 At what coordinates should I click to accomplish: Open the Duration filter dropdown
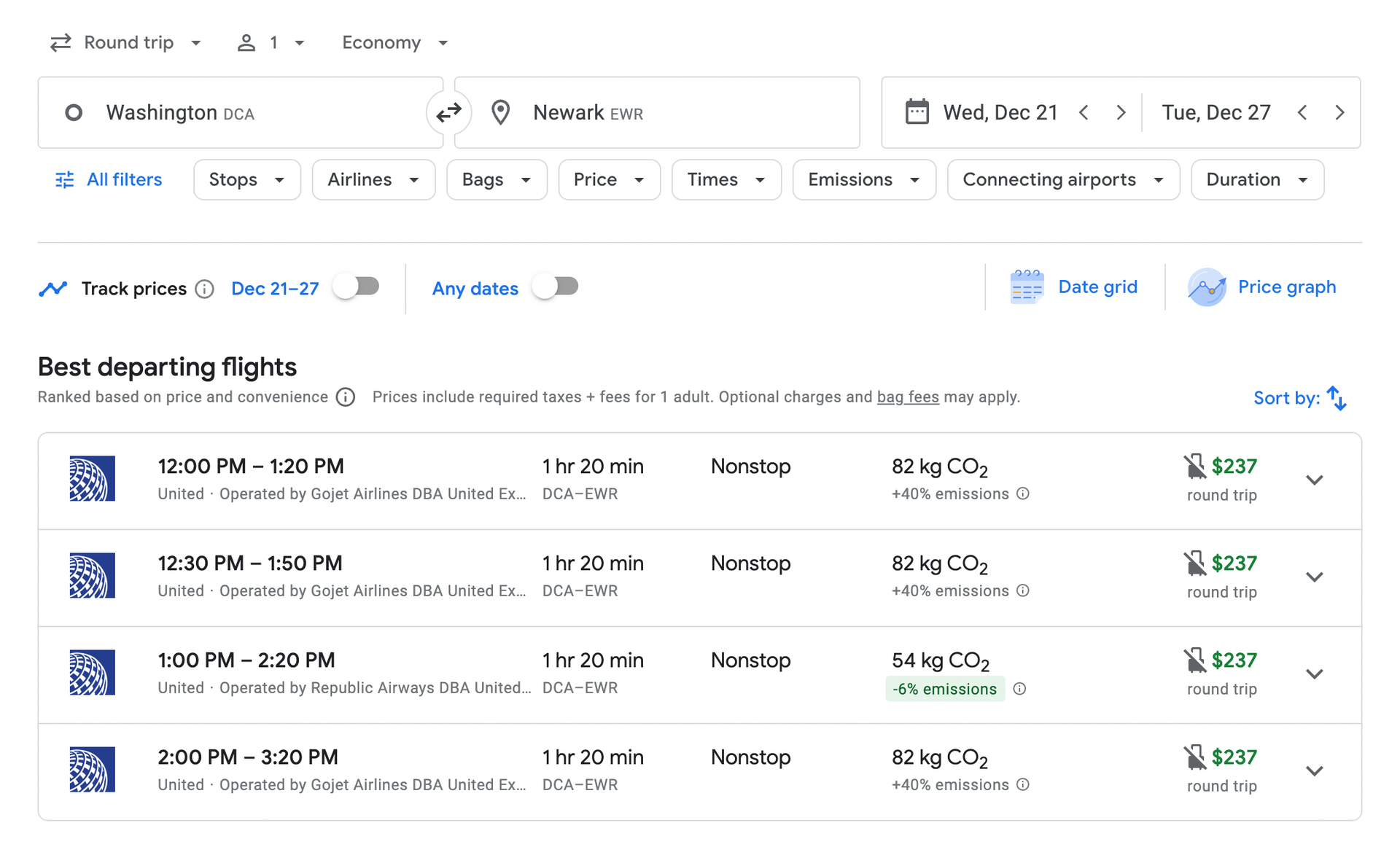[x=1256, y=179]
